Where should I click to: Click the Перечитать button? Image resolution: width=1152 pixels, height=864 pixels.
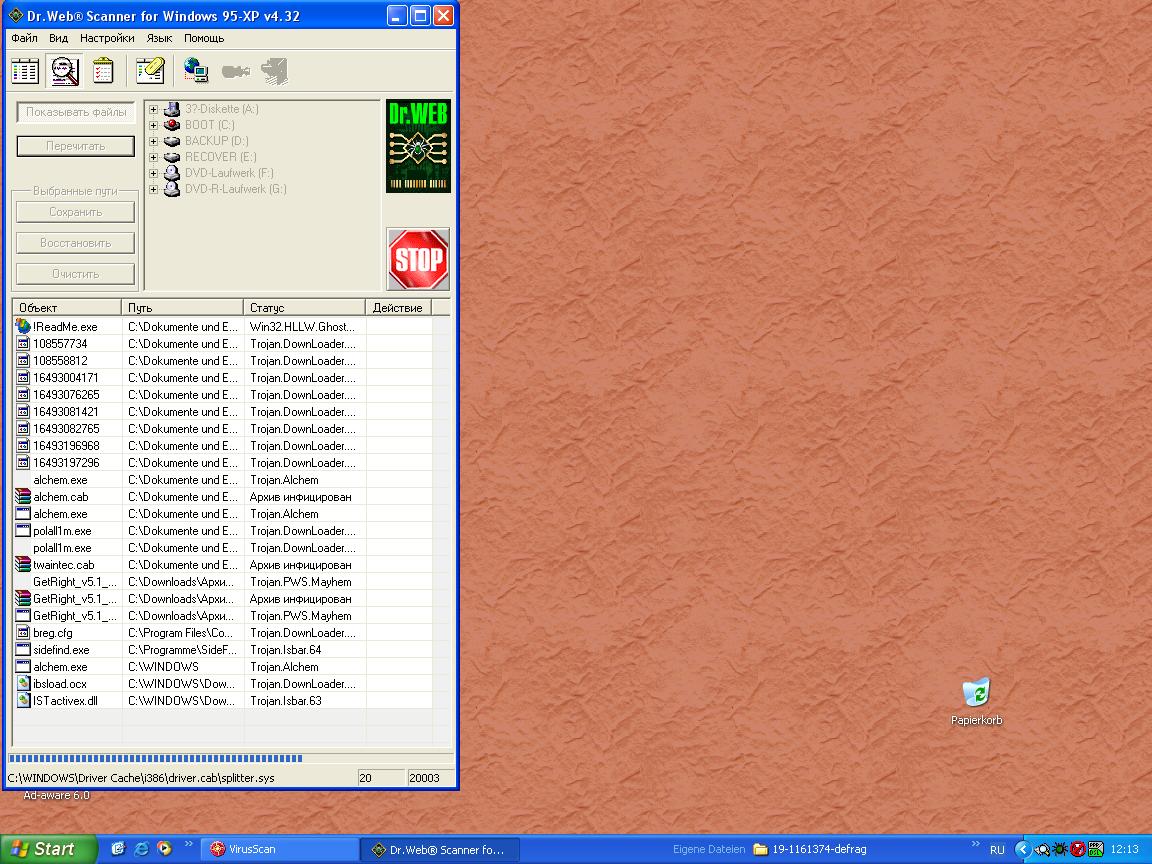76,146
